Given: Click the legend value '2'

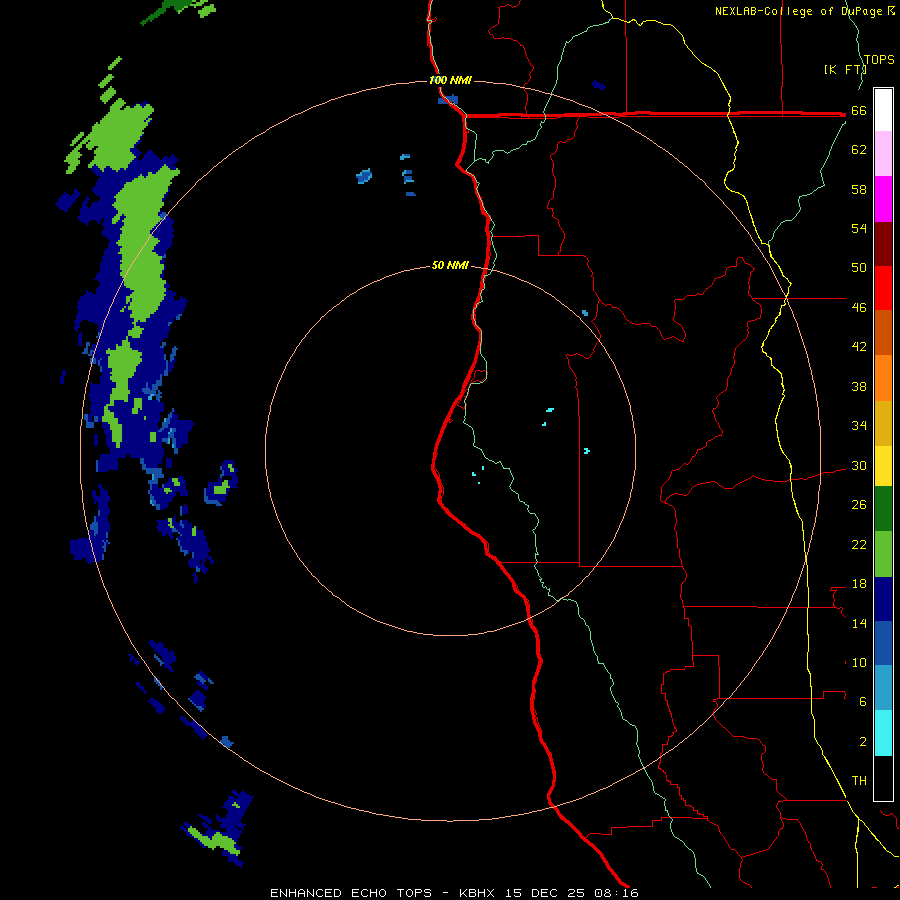Looking at the screenshot, I should [863, 742].
